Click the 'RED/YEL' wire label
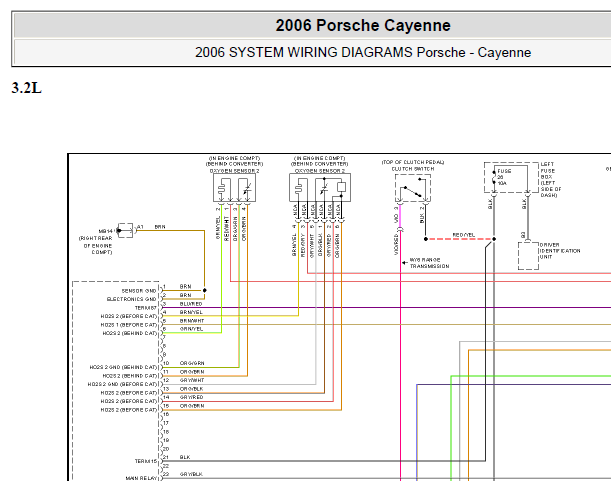 tap(464, 235)
